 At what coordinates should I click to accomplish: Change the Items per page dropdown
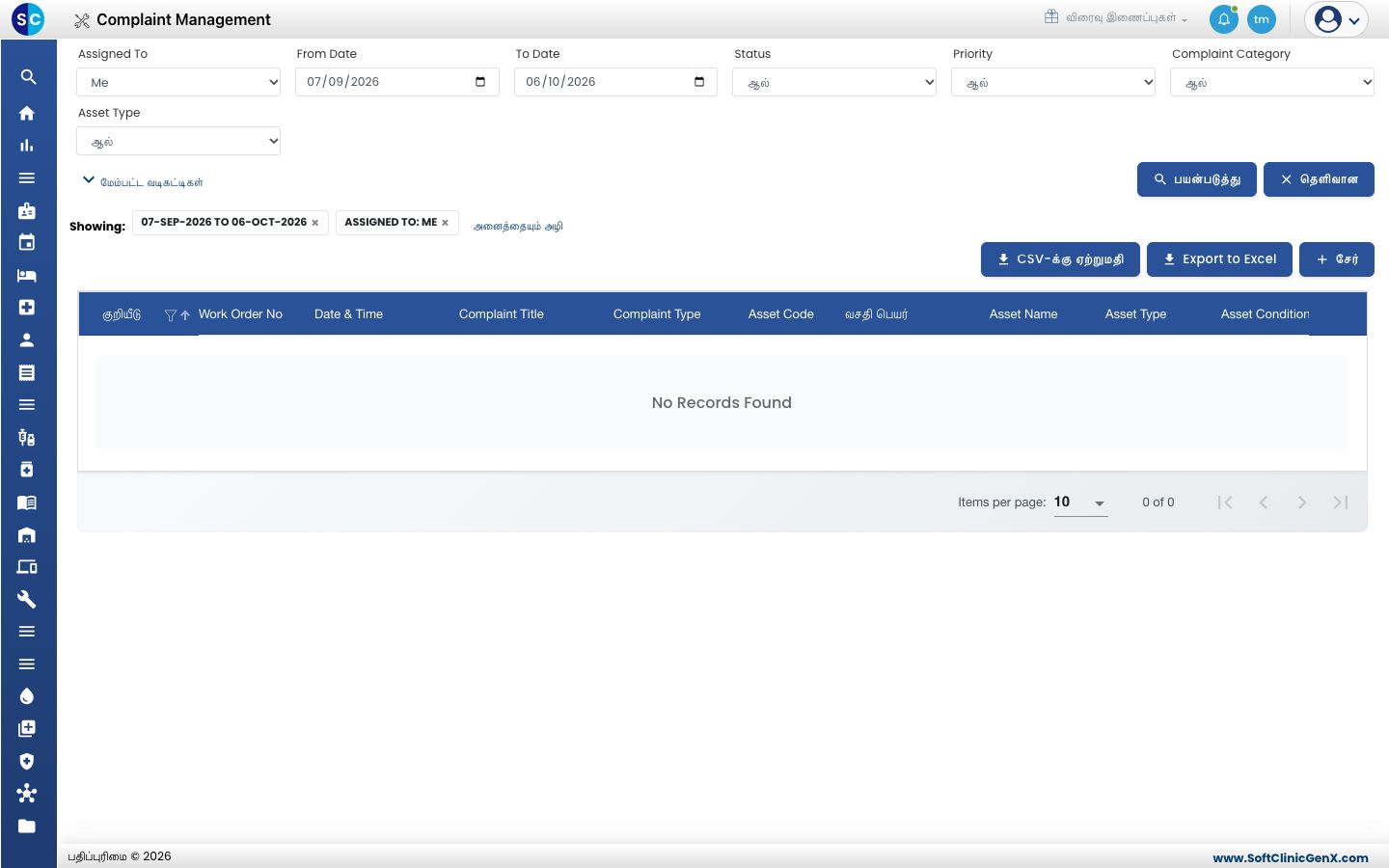tap(1080, 502)
